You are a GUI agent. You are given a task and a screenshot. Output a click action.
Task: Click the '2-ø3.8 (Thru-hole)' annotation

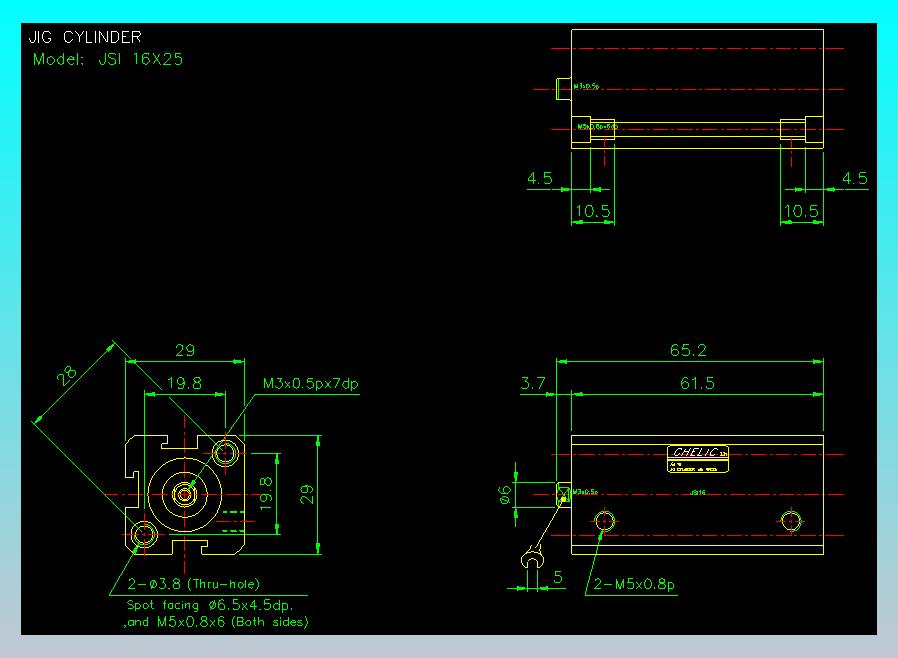pos(194,584)
